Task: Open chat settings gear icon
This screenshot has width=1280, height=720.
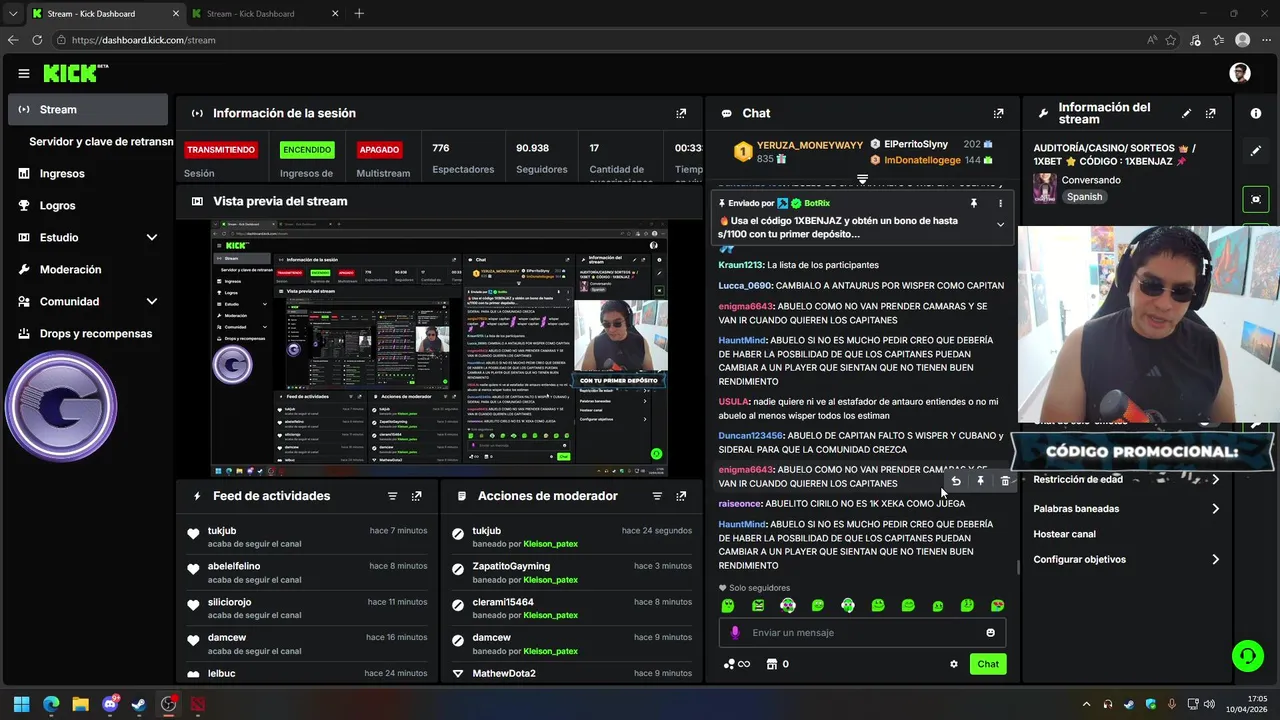Action: 954,664
